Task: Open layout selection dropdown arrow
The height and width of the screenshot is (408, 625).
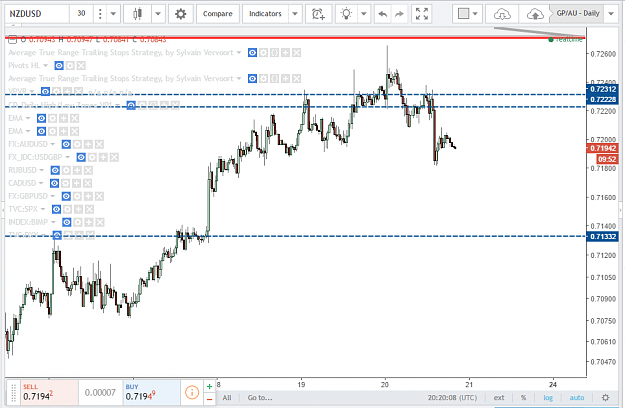Action: (475, 14)
